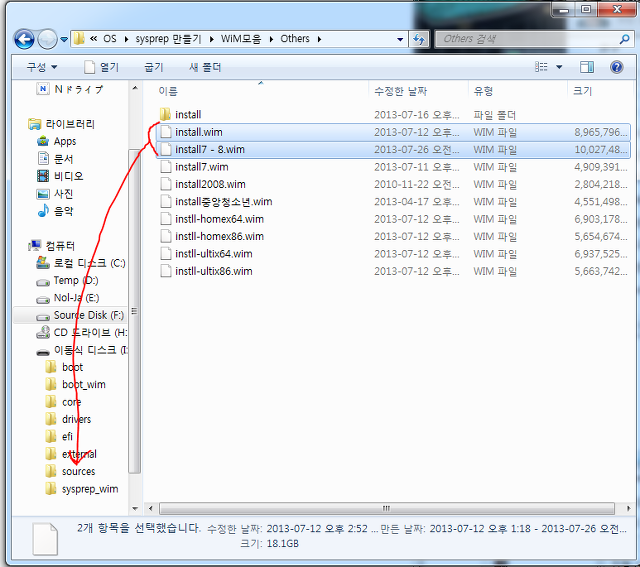
Task: Select the install folder icon
Action: point(165,114)
